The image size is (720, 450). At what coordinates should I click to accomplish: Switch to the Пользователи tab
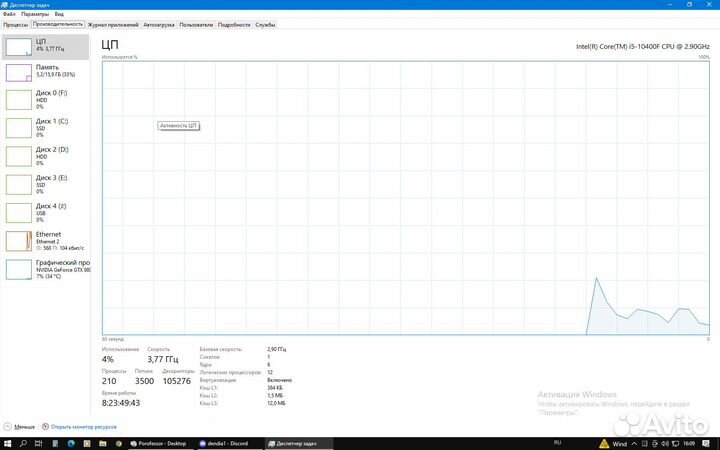[196, 25]
